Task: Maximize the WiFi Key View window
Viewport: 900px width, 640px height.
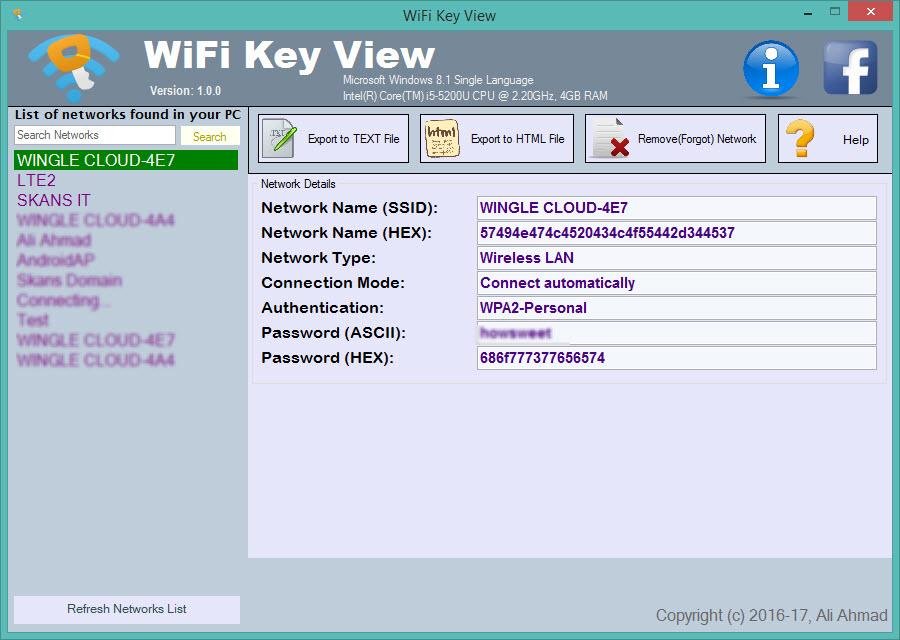Action: tap(835, 11)
